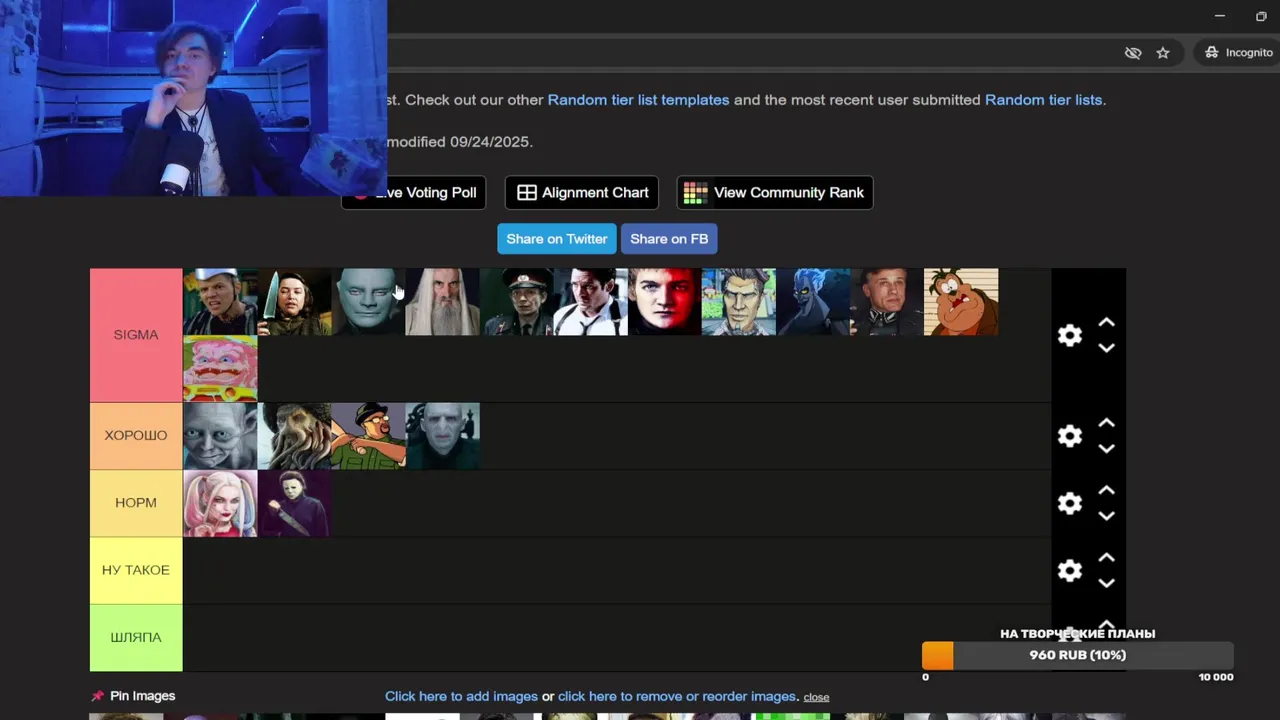Open settings gear for ХОРОШО row

(x=1070, y=436)
